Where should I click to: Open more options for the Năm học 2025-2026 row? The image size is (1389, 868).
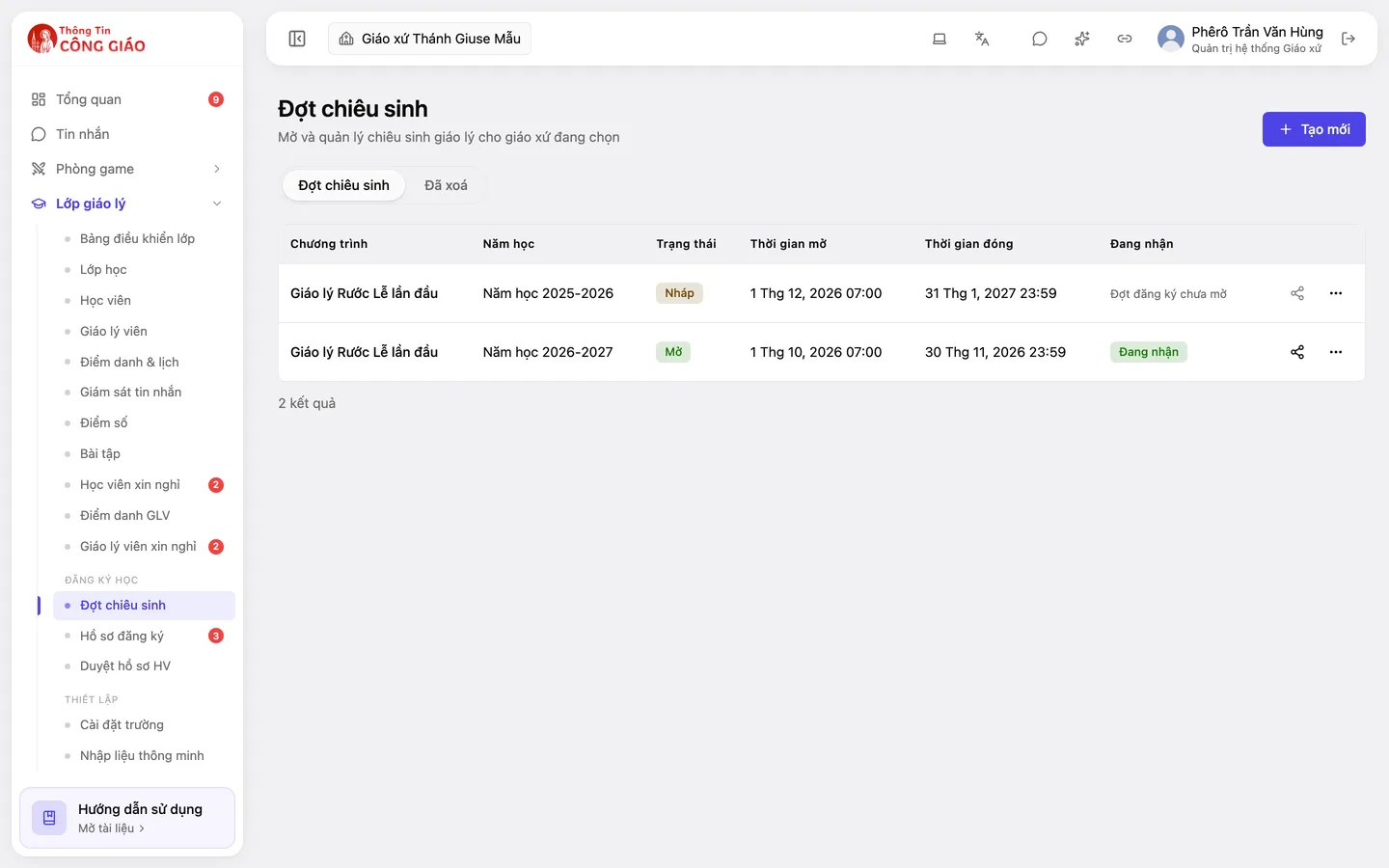1336,293
